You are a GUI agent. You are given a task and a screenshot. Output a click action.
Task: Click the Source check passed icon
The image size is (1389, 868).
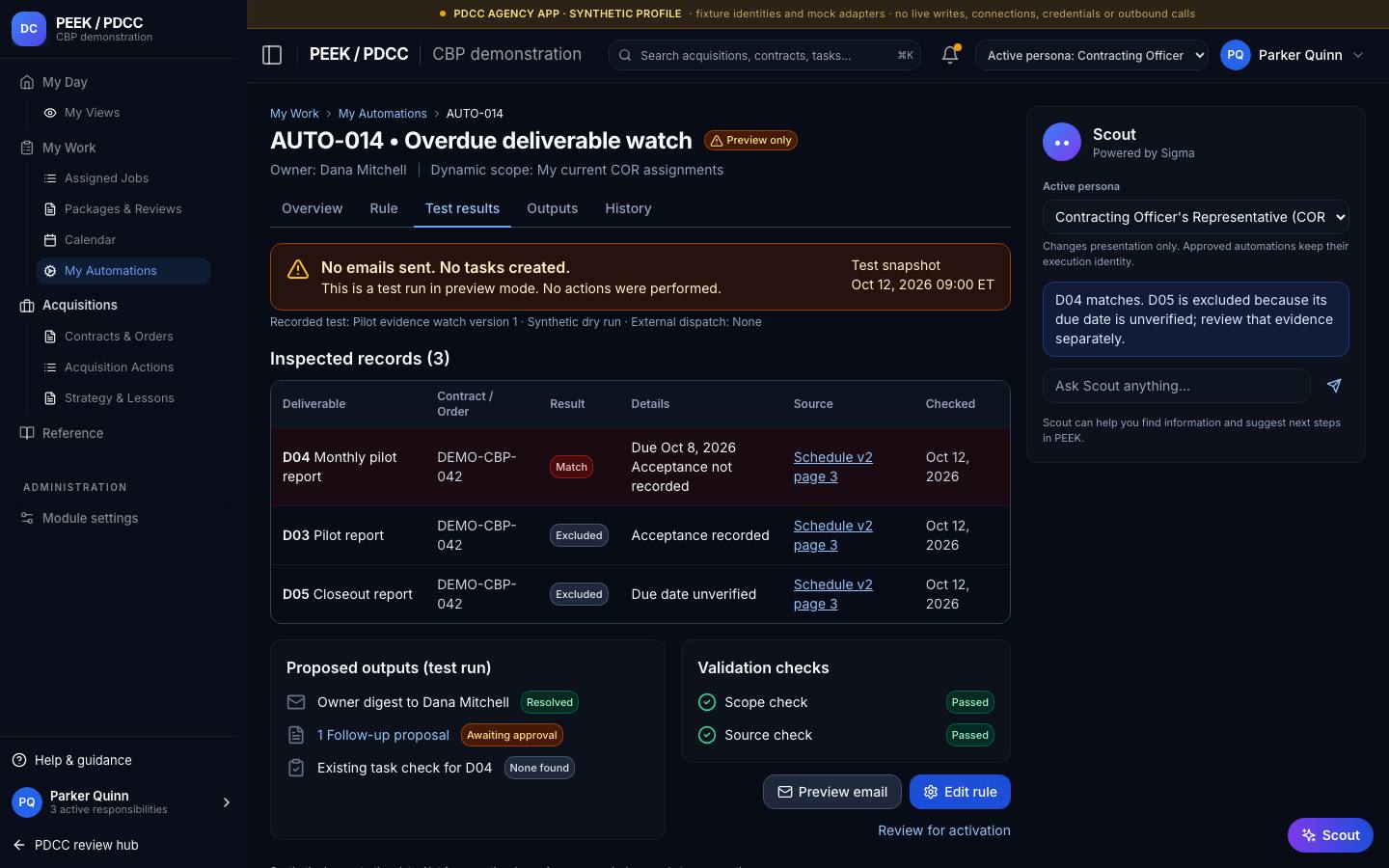[707, 735]
